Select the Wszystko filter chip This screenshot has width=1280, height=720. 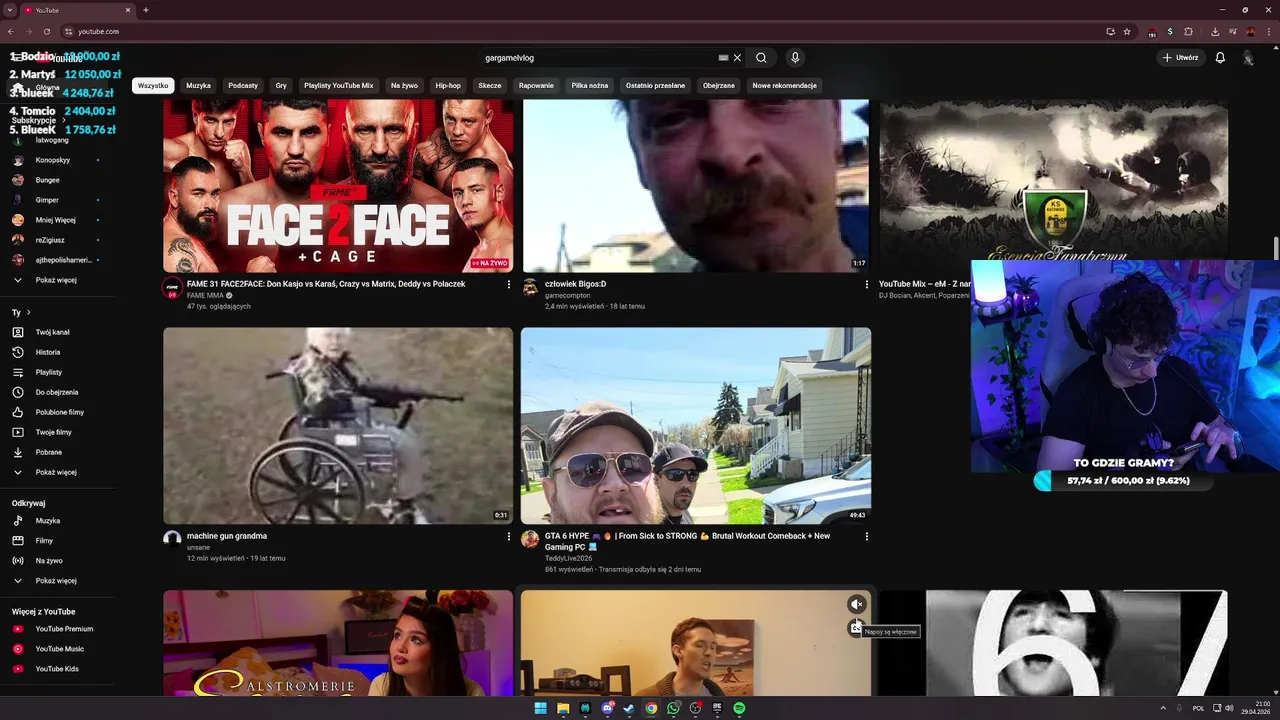point(153,86)
